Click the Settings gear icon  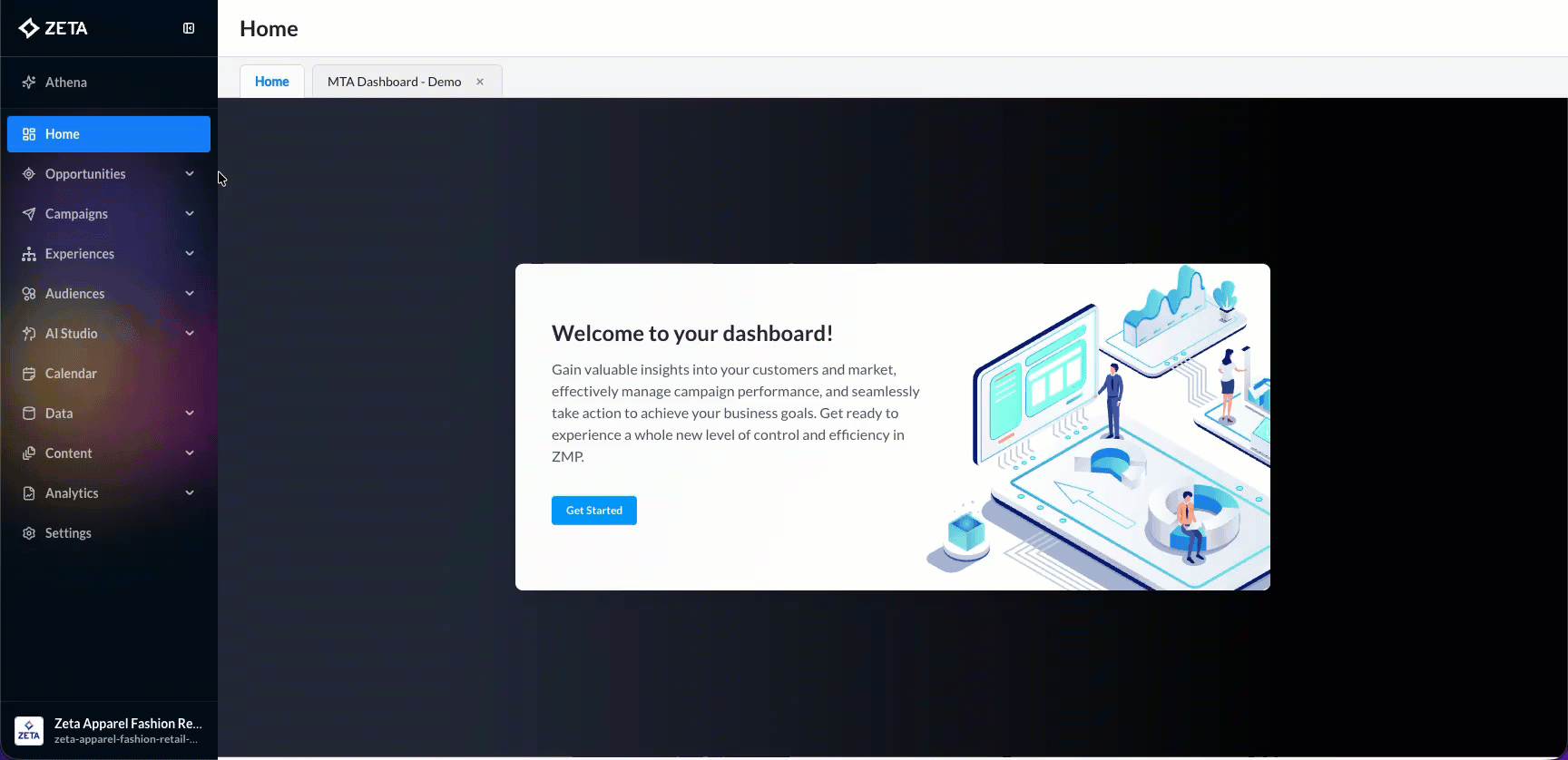[x=29, y=533]
